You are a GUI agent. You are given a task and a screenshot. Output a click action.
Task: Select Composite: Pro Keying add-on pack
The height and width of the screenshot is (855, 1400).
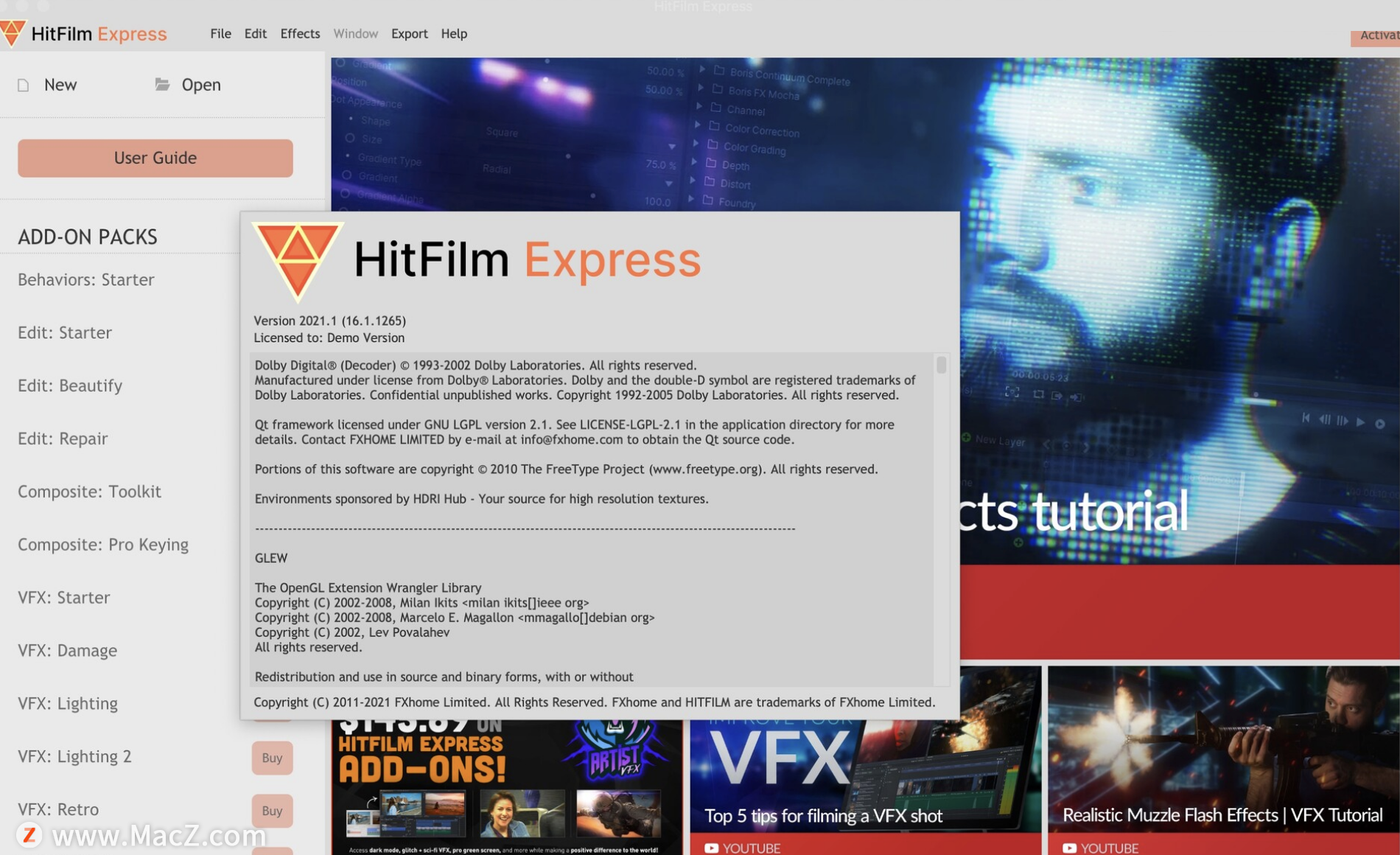pos(103,545)
